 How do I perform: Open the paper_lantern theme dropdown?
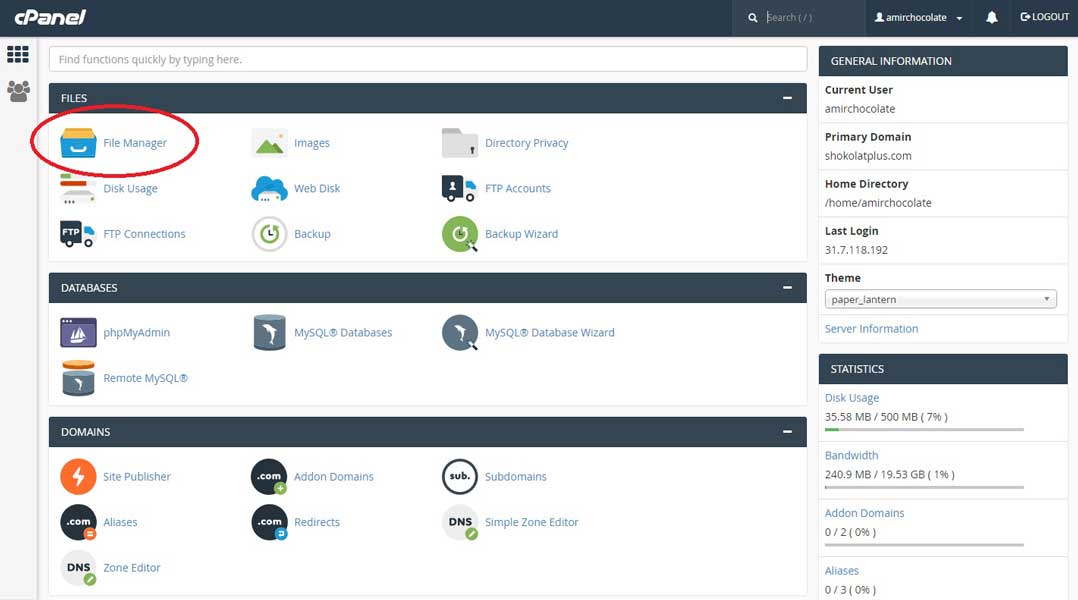tap(940, 299)
